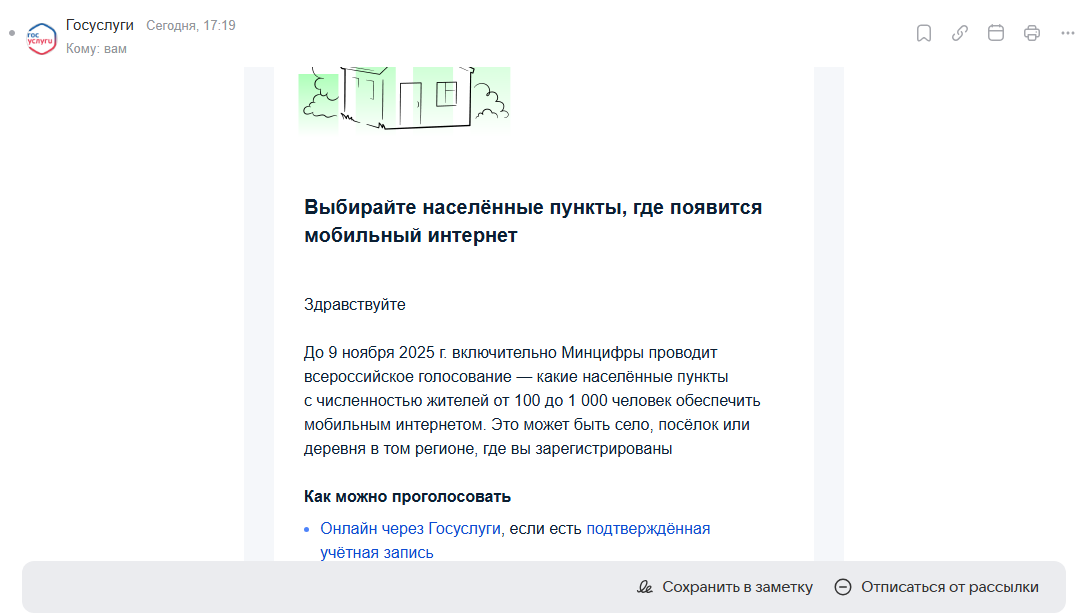The height and width of the screenshot is (616, 1092).
Task: Toggle the unread dot beside sender avatar
Action: click(12, 33)
